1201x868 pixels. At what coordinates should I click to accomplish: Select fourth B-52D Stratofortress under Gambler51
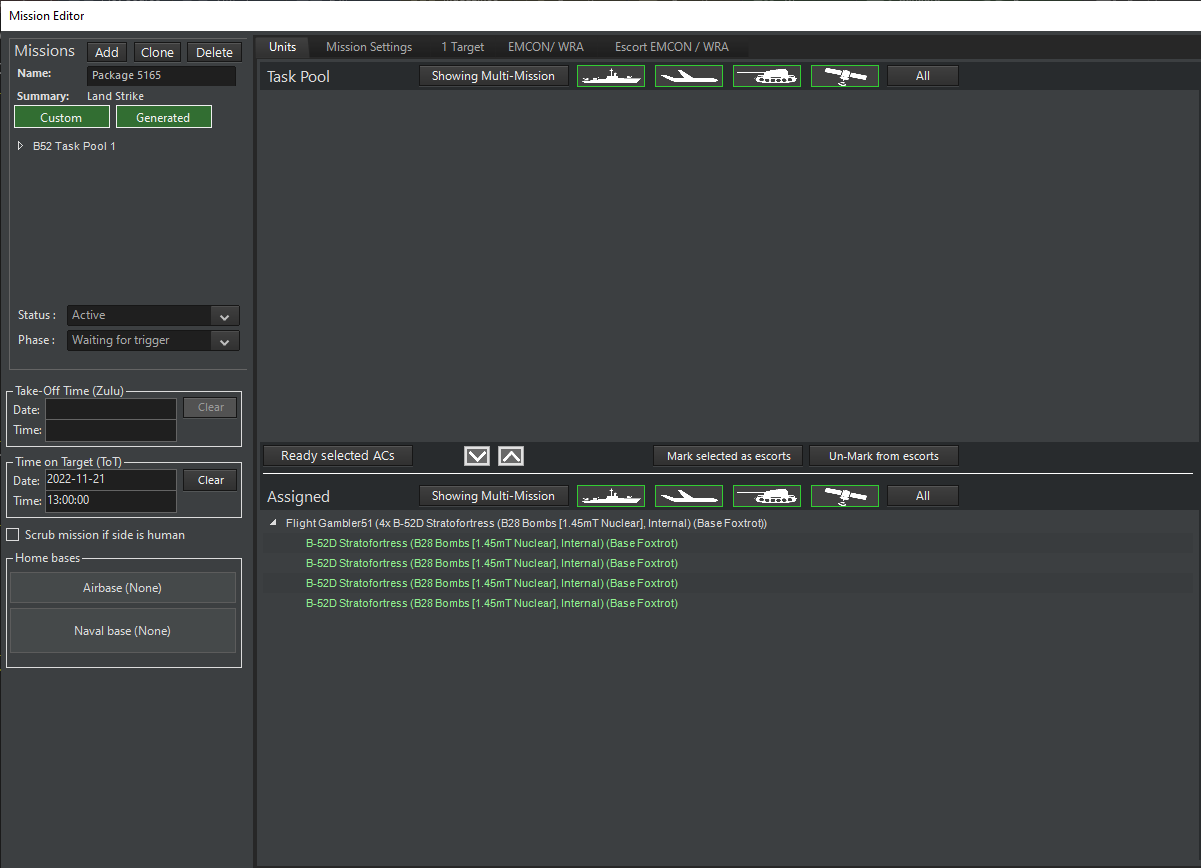tap(491, 603)
